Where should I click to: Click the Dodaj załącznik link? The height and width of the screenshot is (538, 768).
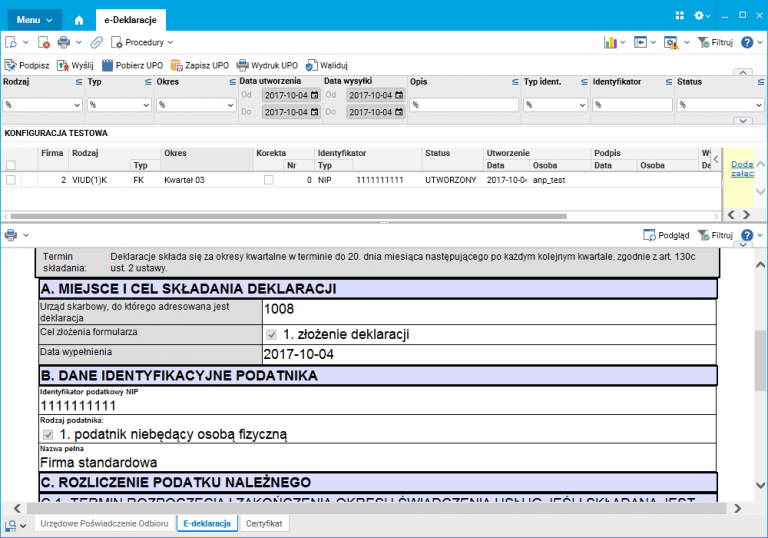click(742, 168)
